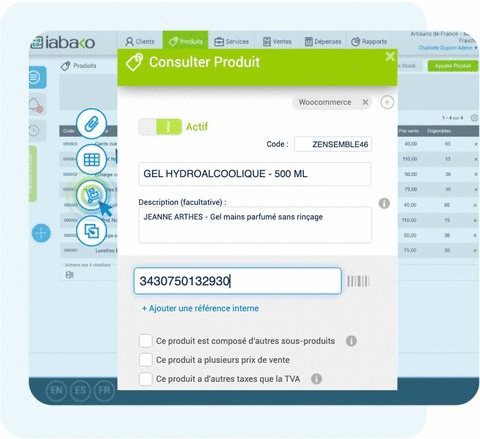The height and width of the screenshot is (439, 480).
Task: Check 'autres taxes que la TVA' box
Action: [146, 379]
